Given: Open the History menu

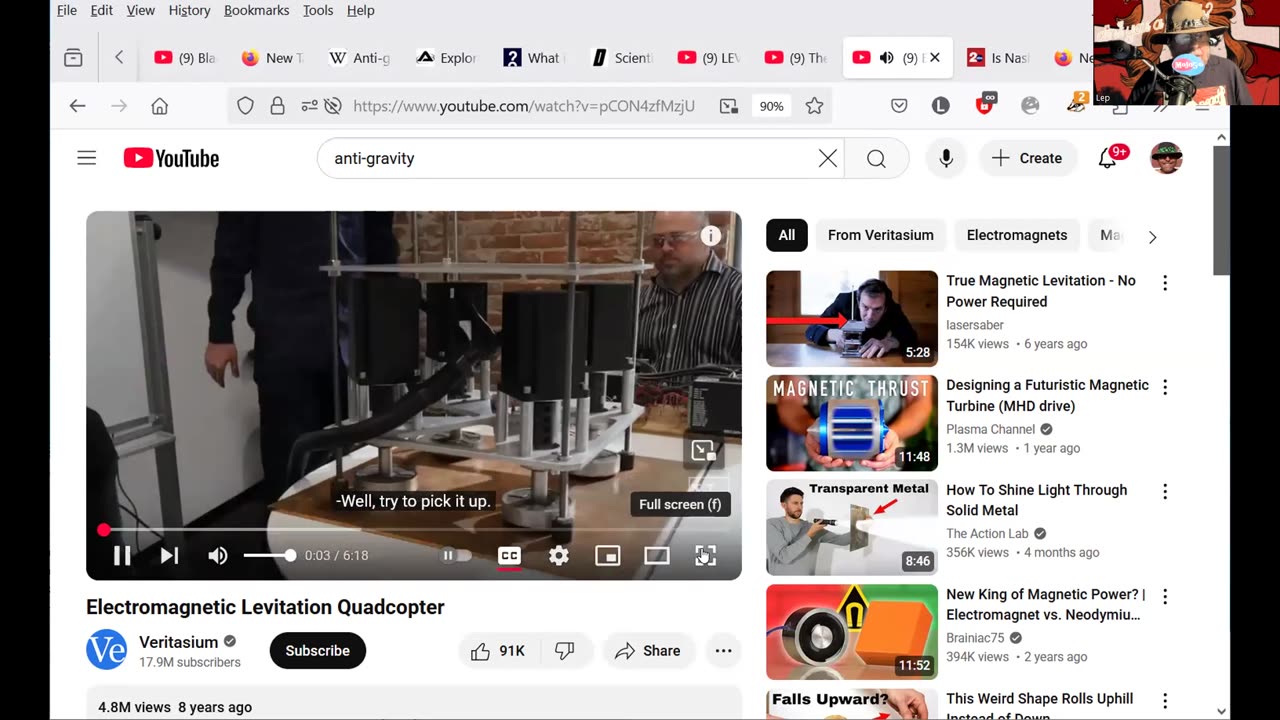Looking at the screenshot, I should (x=189, y=10).
